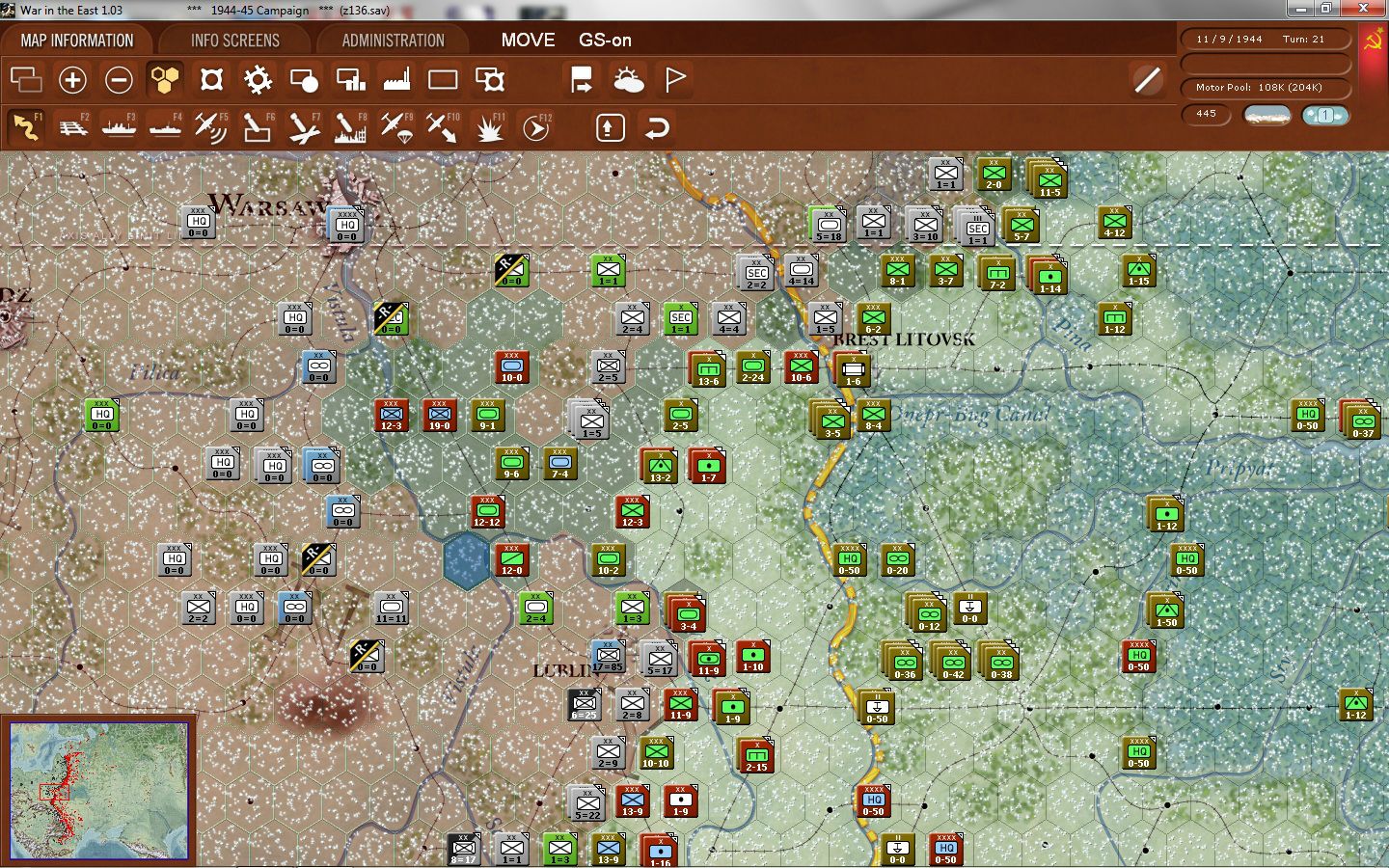Image resolution: width=1389 pixels, height=868 pixels.
Task: Select F8 bomb city mode icon
Action: click(350, 127)
